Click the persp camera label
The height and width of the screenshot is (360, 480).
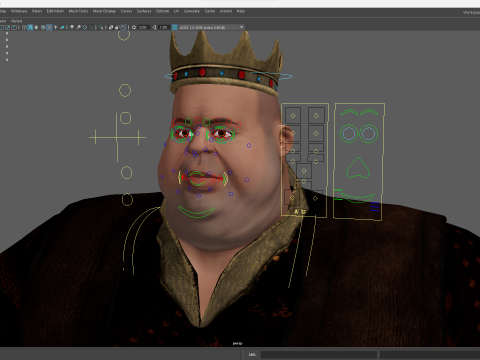tap(237, 343)
